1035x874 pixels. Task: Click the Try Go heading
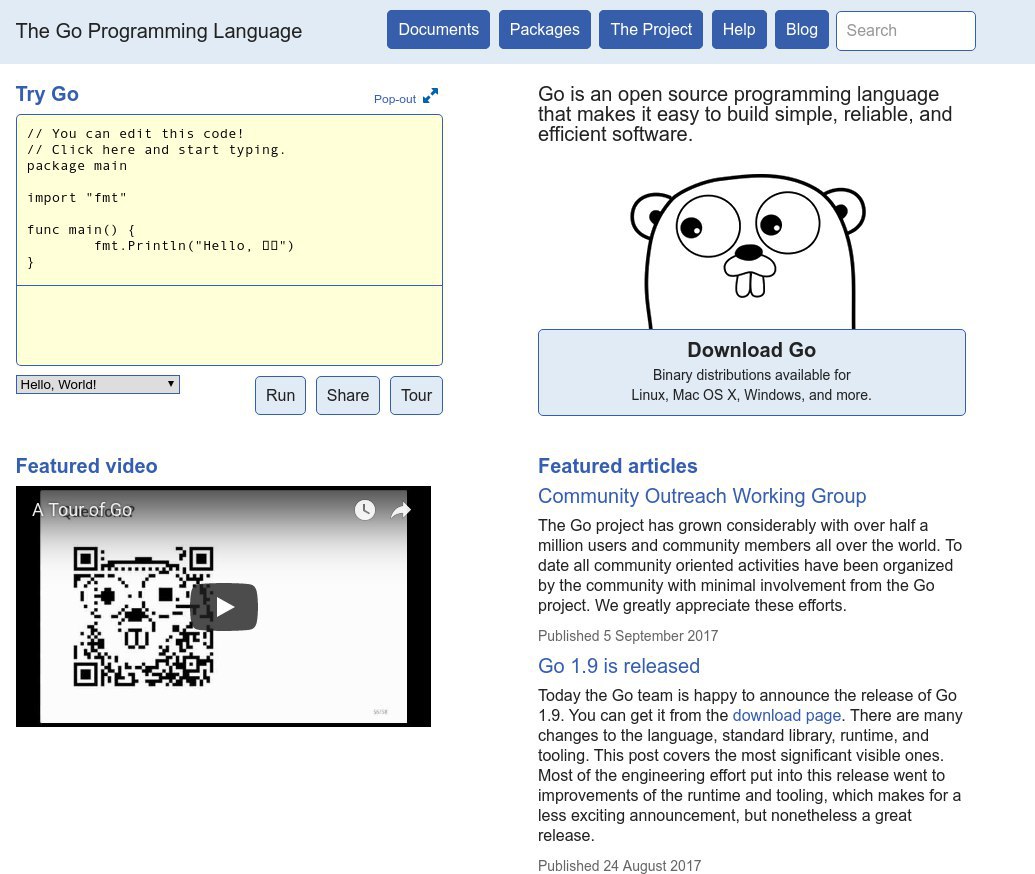[47, 94]
